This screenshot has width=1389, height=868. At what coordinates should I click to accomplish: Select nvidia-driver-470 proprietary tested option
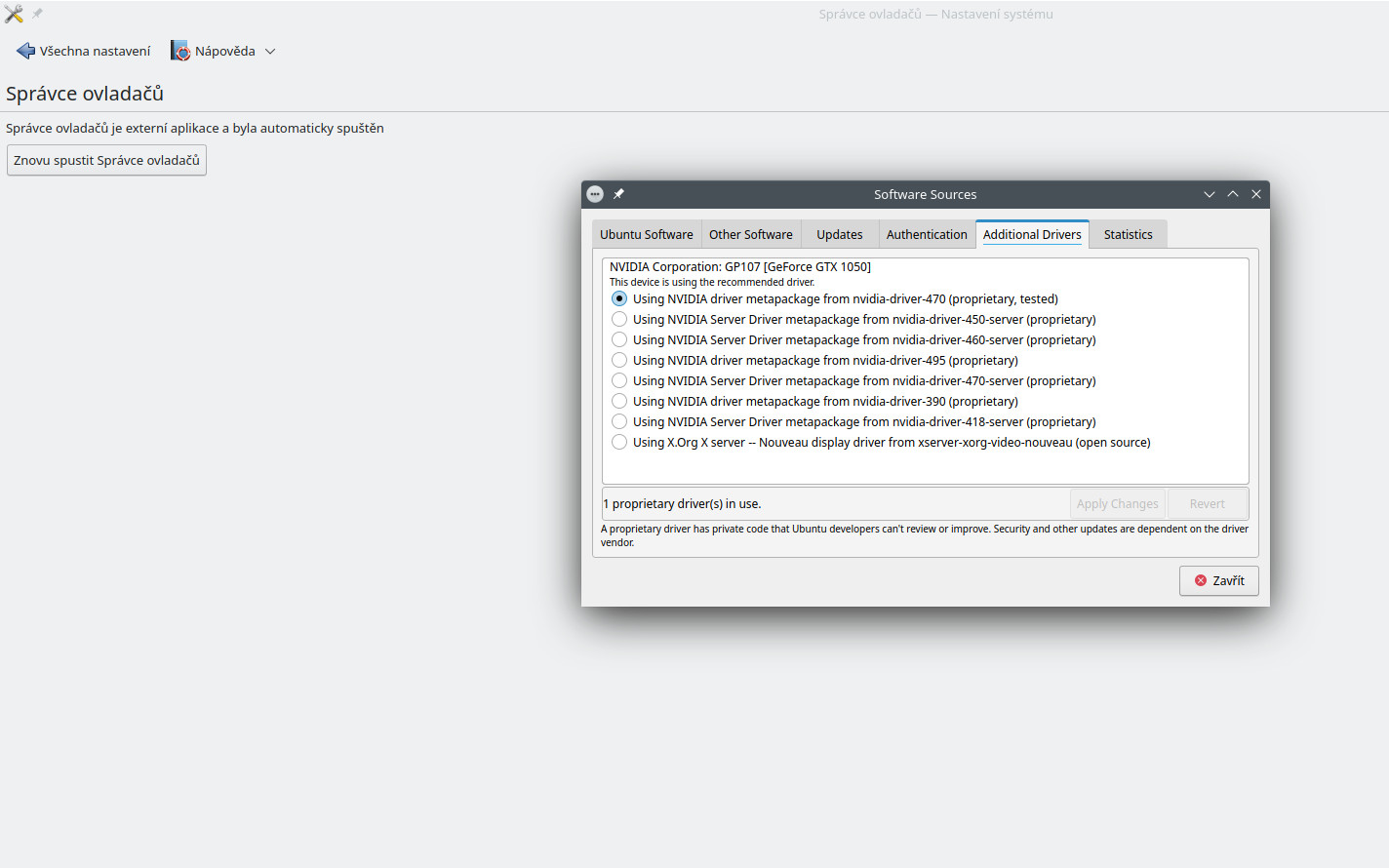pyautogui.click(x=834, y=298)
